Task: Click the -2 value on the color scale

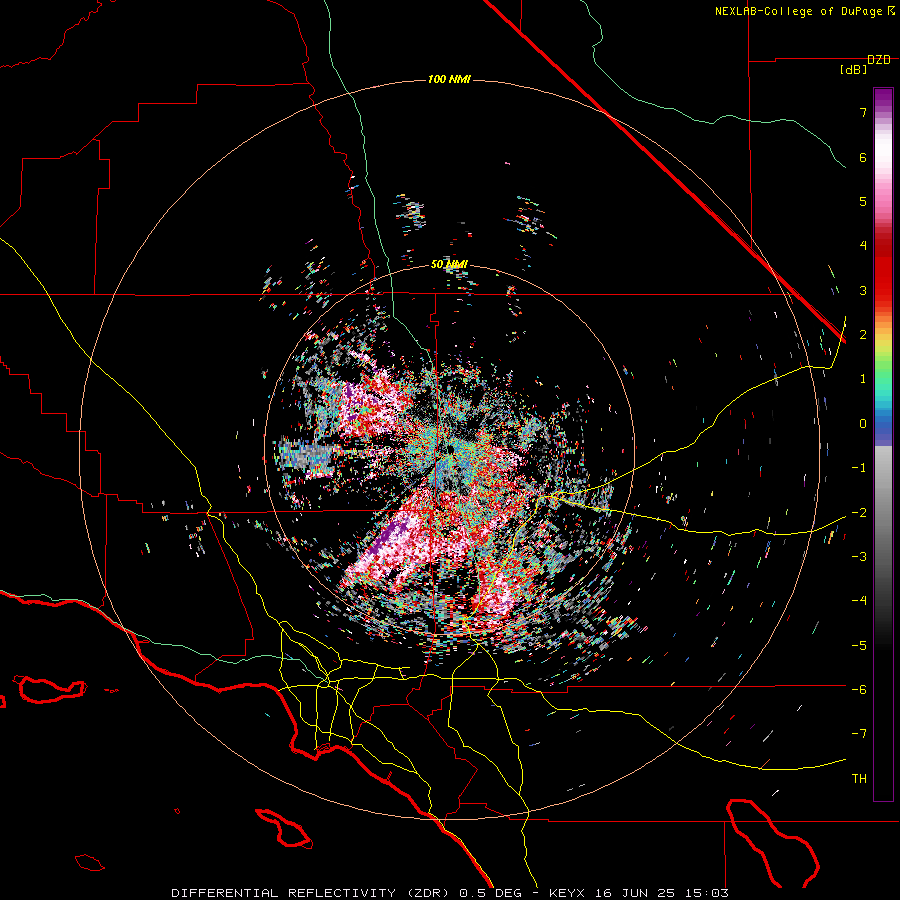Action: point(859,512)
